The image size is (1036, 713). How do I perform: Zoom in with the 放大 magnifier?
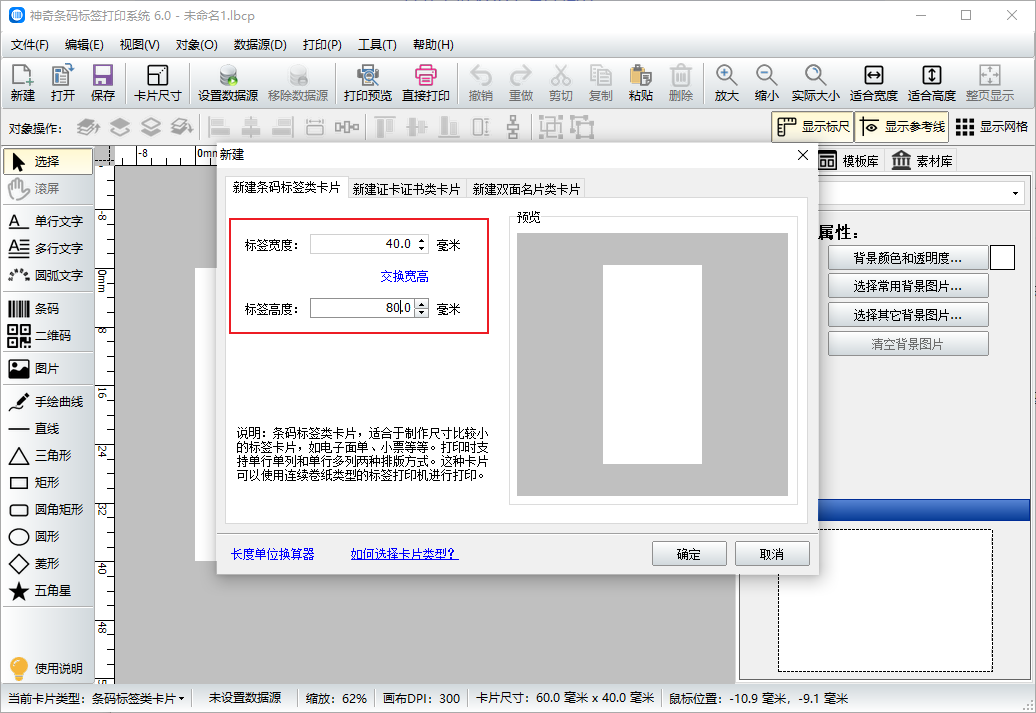click(726, 83)
